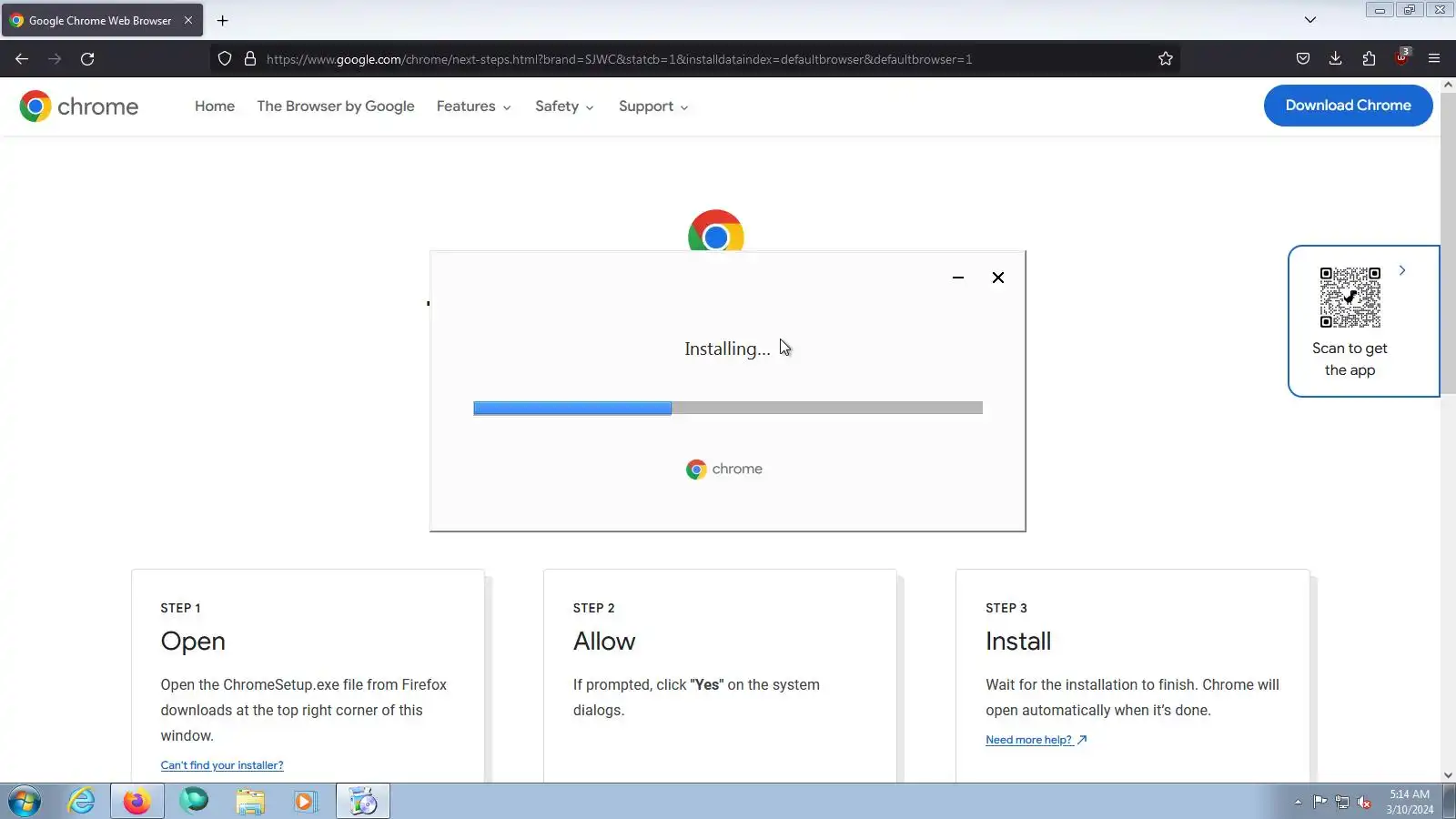
Task: Select the Google Chrome Web Browser tab
Action: pos(102,20)
